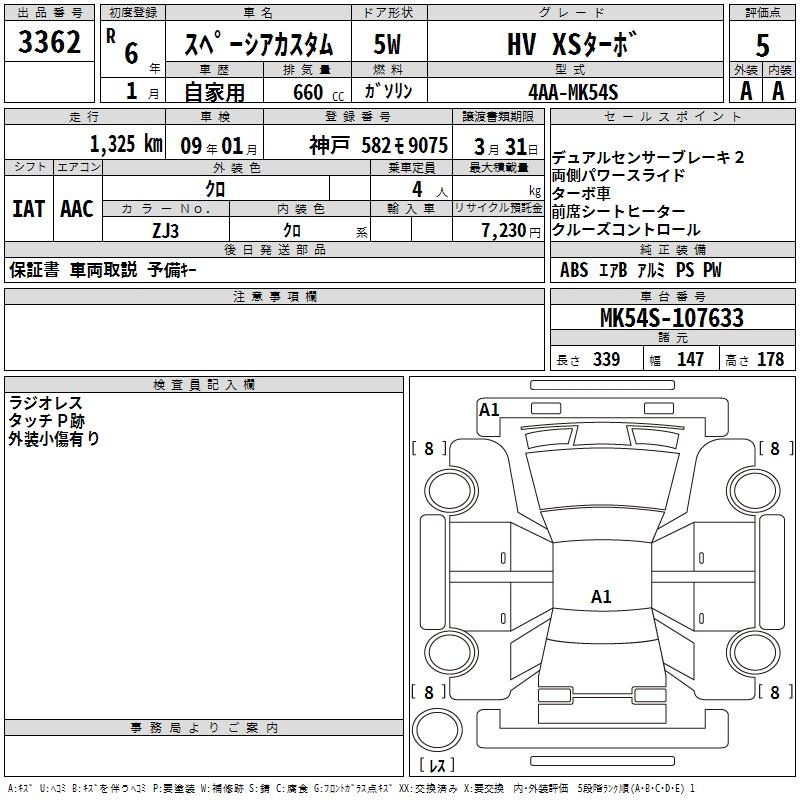Click the legend entry A:キズ
Image resolution: width=800 pixels, height=800 pixels.
point(20,789)
